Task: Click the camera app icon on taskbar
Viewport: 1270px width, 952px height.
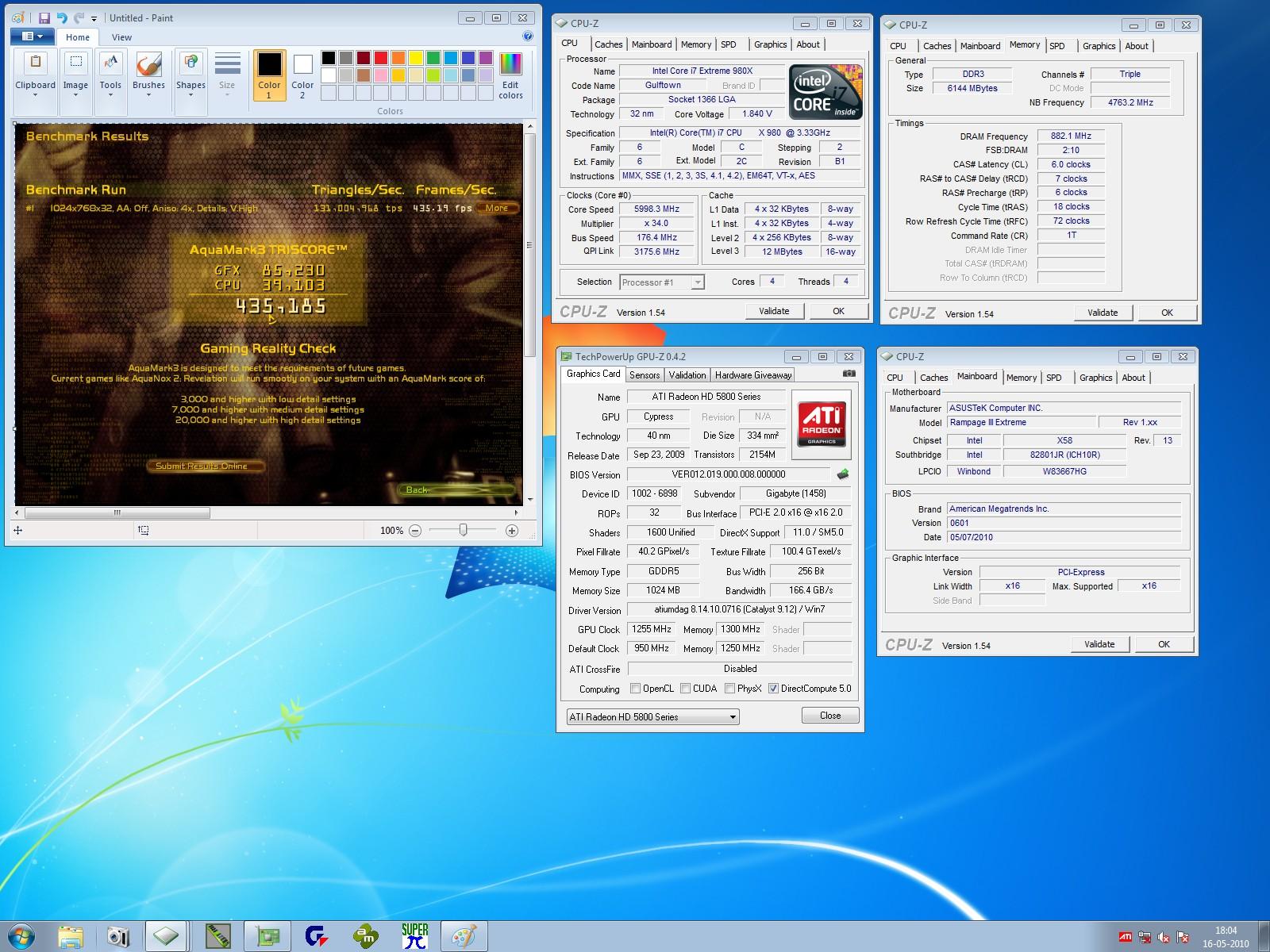Action: tap(118, 937)
